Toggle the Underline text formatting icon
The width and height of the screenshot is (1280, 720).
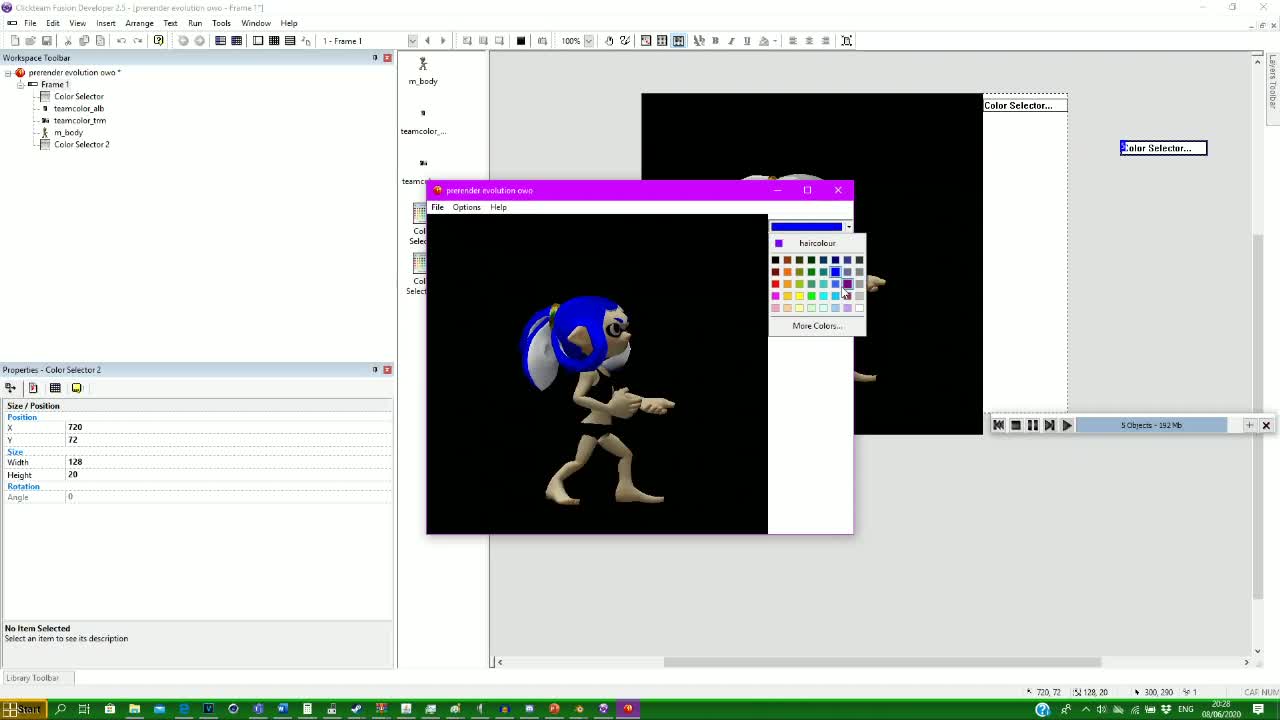(747, 41)
